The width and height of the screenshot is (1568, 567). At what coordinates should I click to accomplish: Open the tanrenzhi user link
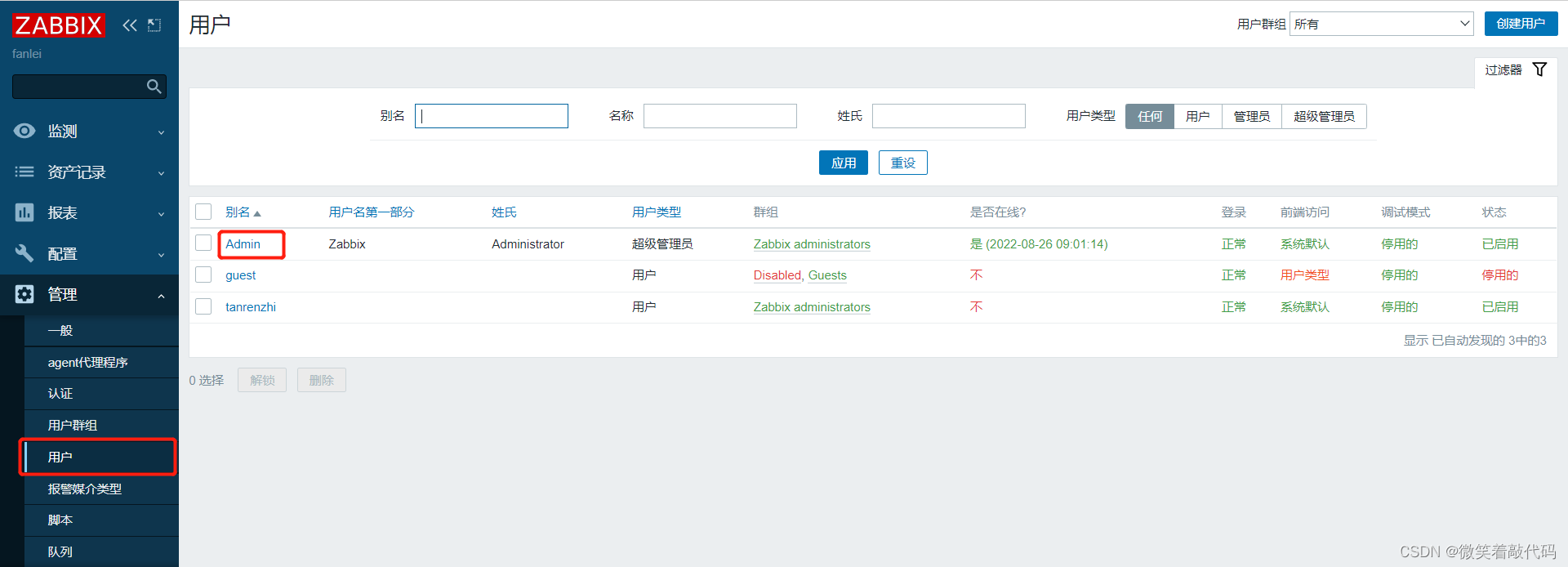click(x=251, y=307)
